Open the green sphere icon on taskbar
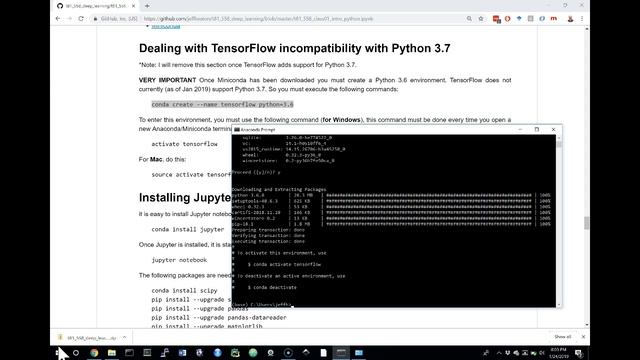 tap(253, 353)
